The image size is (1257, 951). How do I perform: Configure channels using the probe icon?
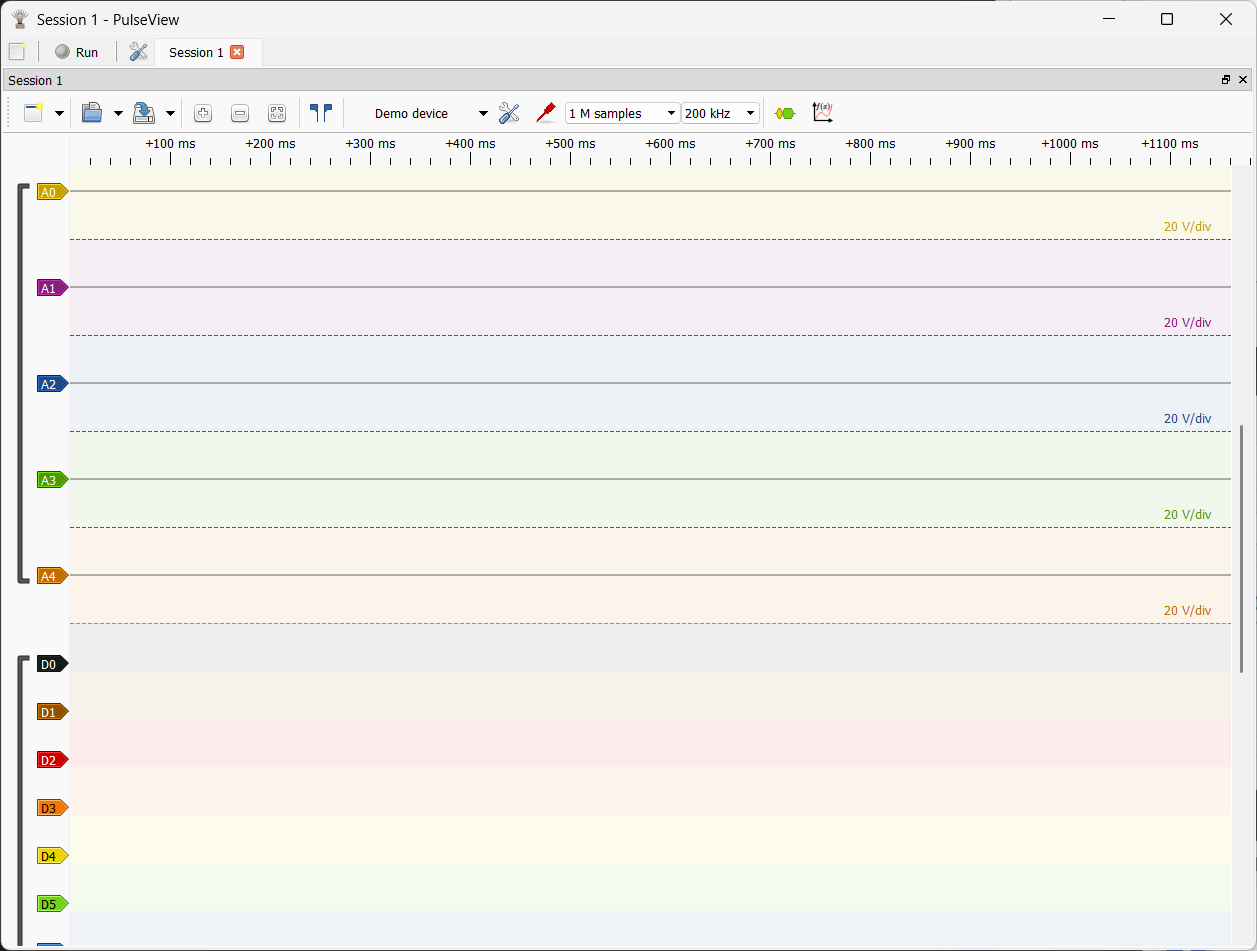546,113
